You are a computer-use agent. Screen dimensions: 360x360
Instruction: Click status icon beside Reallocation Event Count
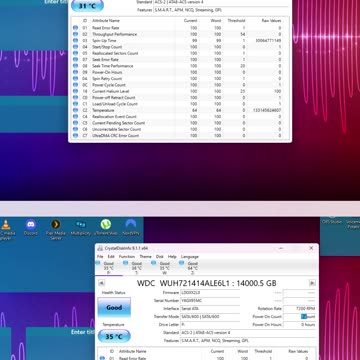point(75,117)
